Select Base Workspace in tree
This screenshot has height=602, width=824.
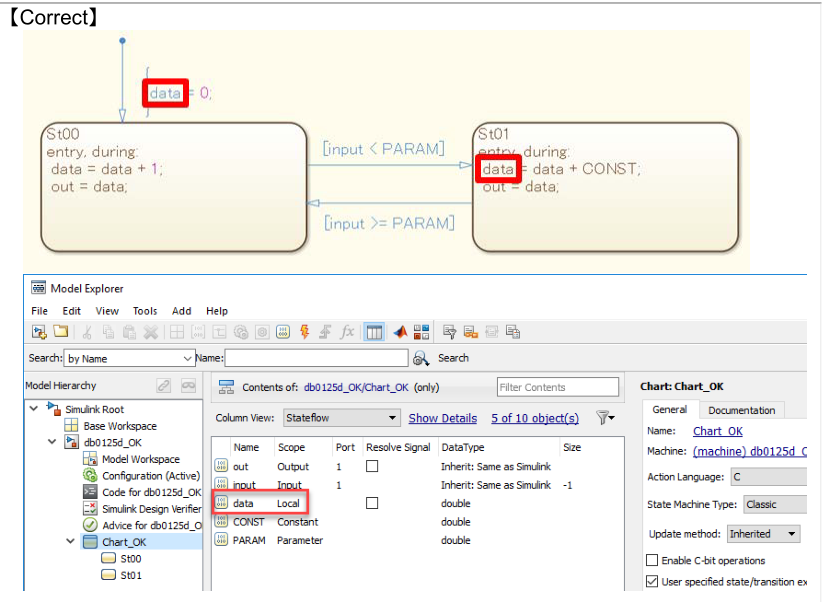(x=120, y=426)
